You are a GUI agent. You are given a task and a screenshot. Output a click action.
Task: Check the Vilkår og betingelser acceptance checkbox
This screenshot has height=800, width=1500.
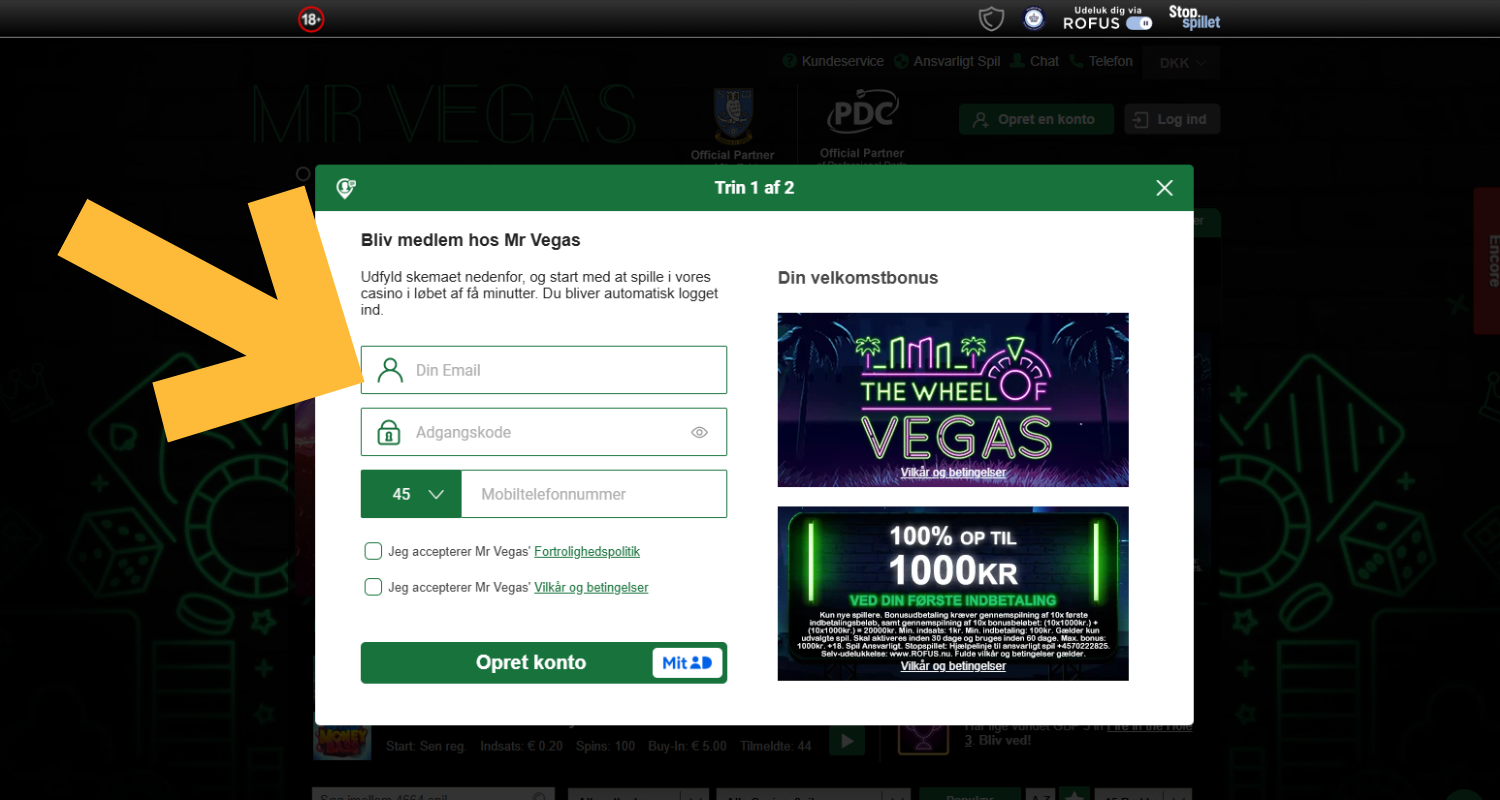click(x=373, y=587)
